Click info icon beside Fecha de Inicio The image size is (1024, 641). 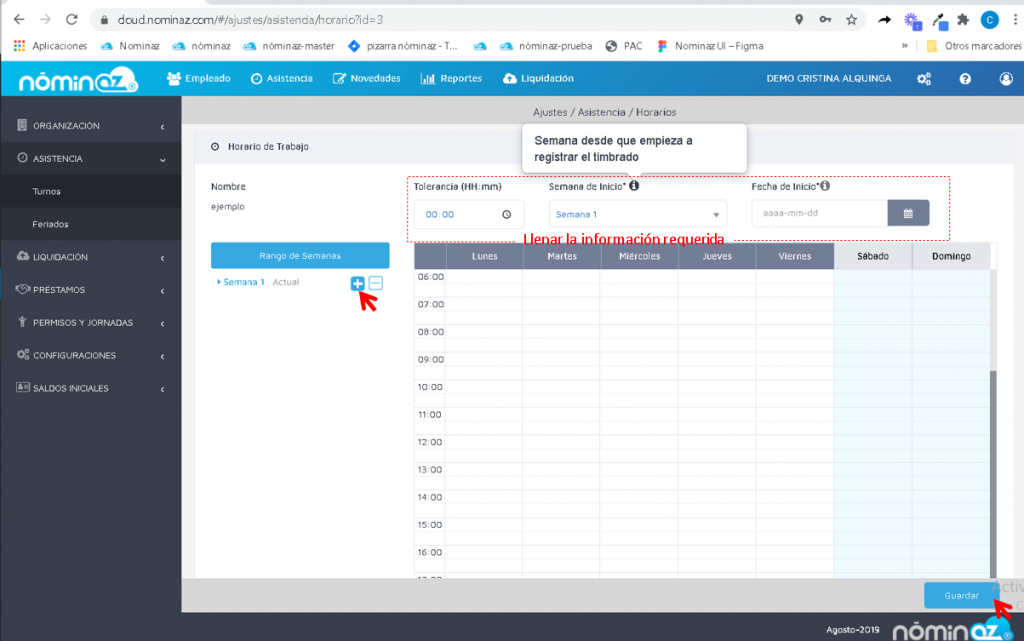[825, 186]
